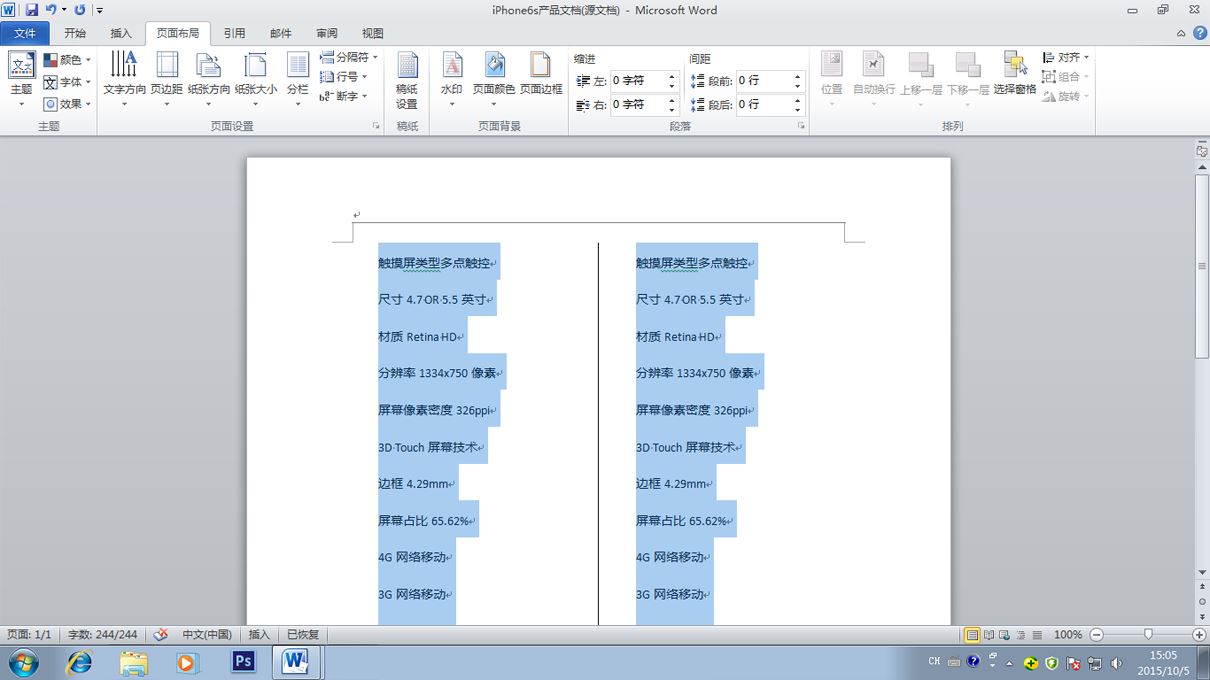Open the 文件 file tab

tap(25, 33)
